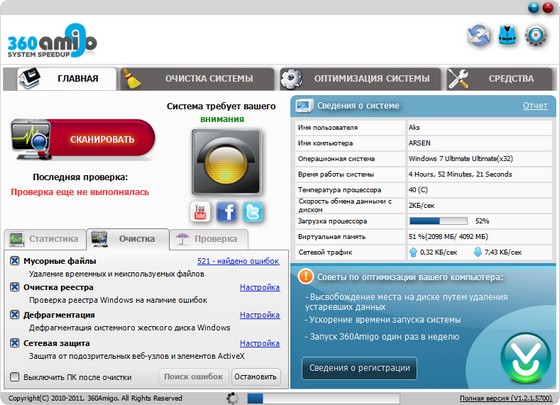Click the bottom scan progress bar

323,398
